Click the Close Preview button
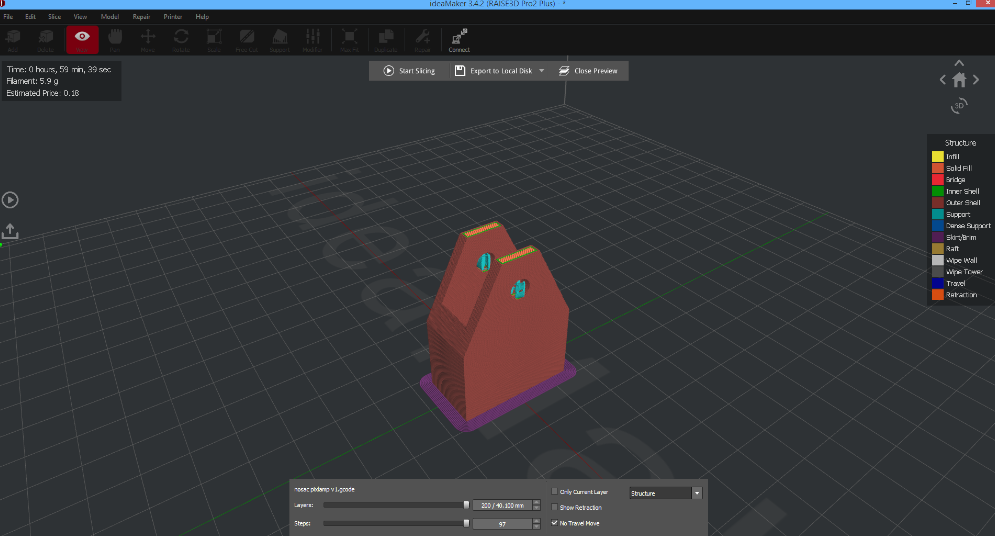The image size is (995, 536). (x=588, y=71)
